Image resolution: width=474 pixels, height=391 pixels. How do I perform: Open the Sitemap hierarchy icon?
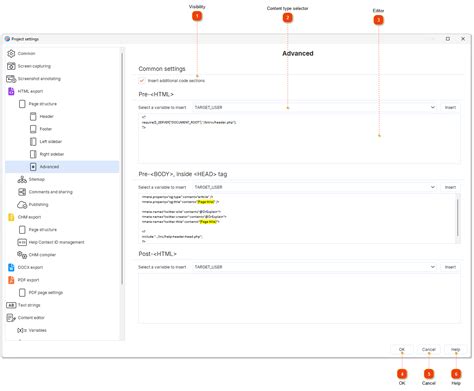pos(22,179)
